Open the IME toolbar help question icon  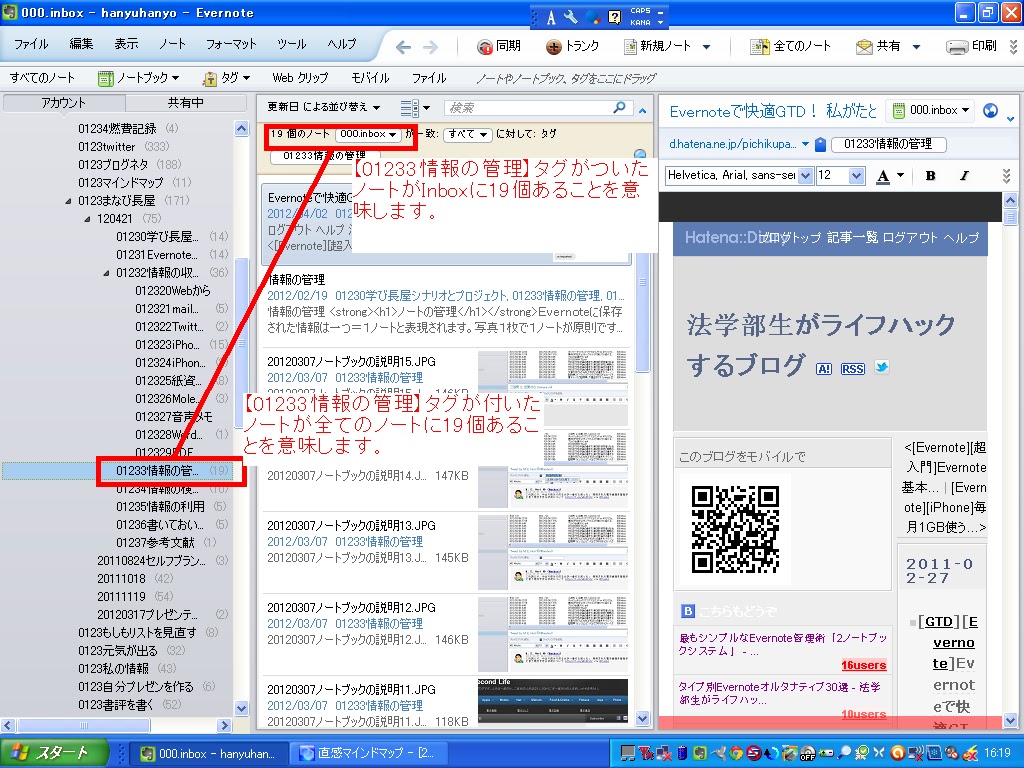click(x=615, y=17)
